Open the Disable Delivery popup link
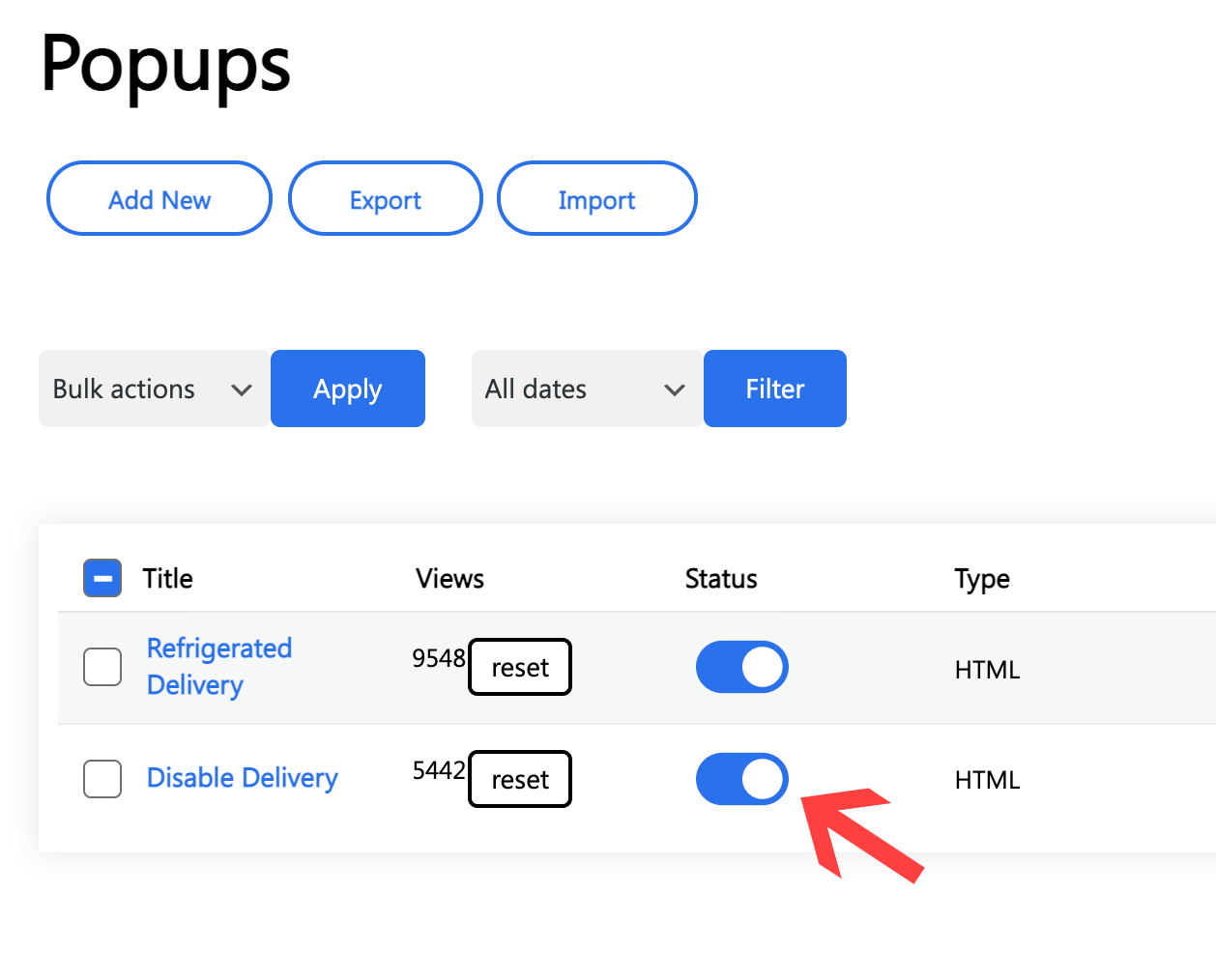The height and width of the screenshot is (980, 1216). point(242,778)
